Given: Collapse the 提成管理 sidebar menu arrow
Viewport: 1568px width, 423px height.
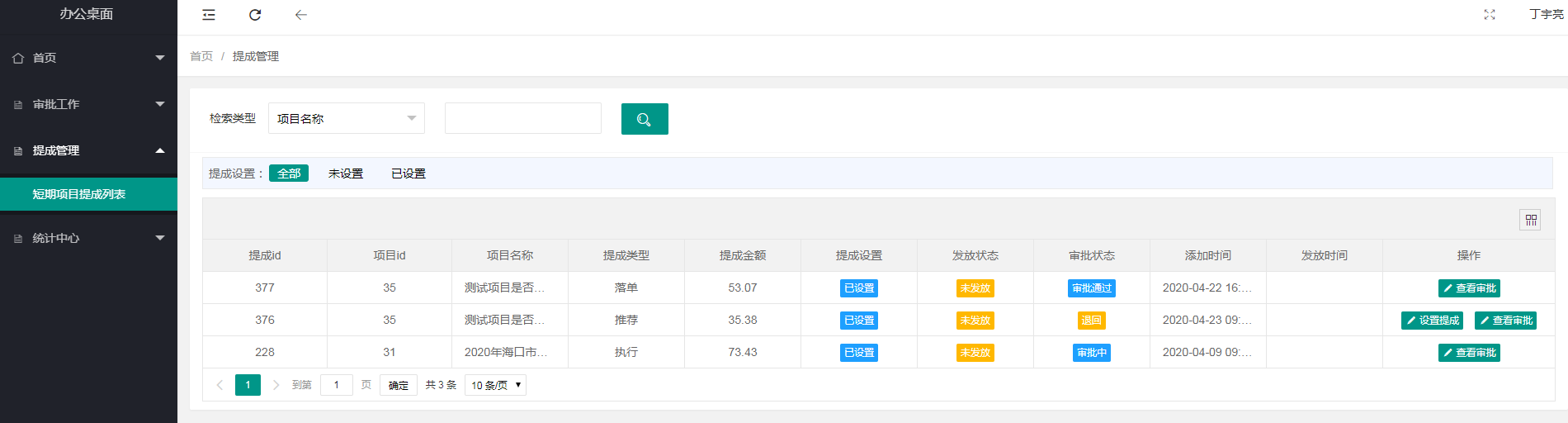Looking at the screenshot, I should [160, 150].
